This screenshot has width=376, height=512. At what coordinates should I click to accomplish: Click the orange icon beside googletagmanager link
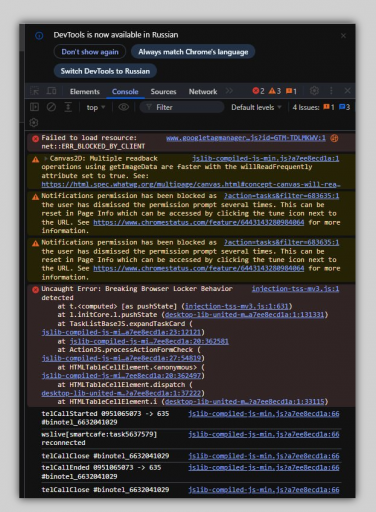pos(334,138)
